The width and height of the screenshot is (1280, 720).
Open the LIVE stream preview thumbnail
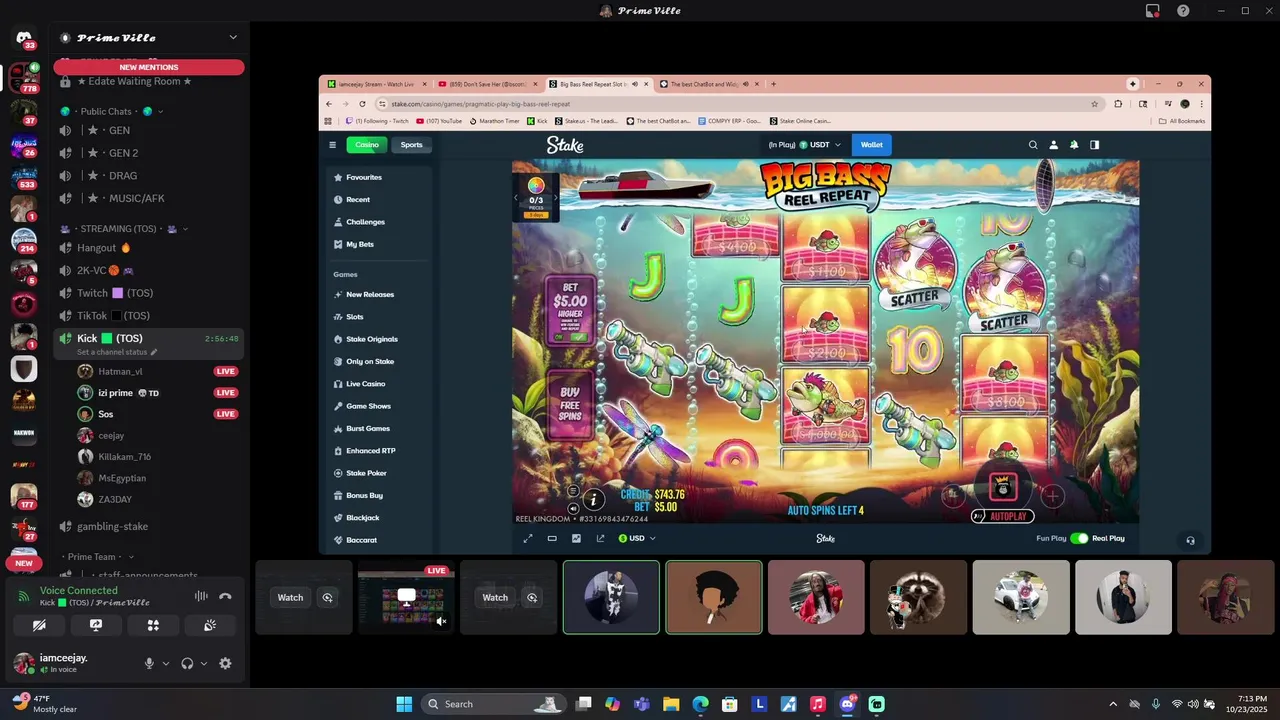point(406,597)
